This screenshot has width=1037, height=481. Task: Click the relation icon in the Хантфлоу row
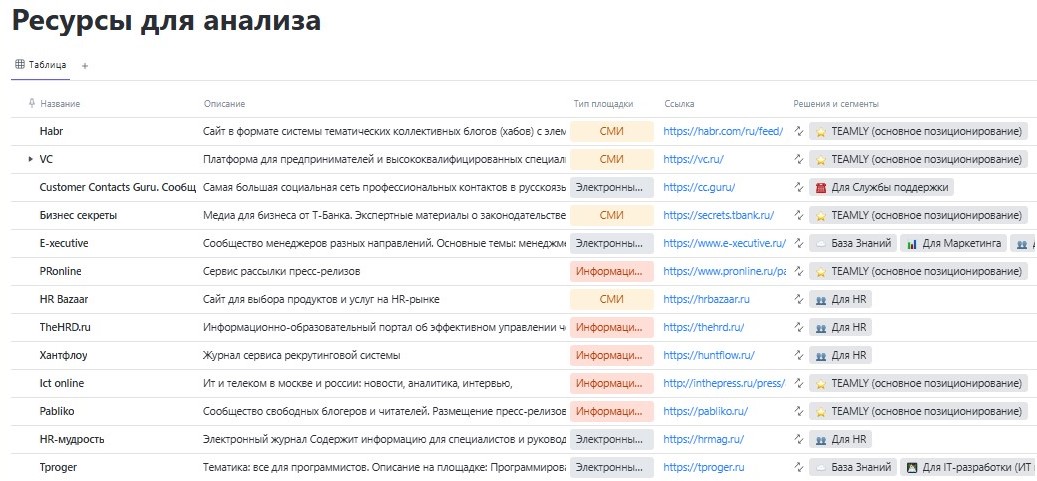(798, 355)
